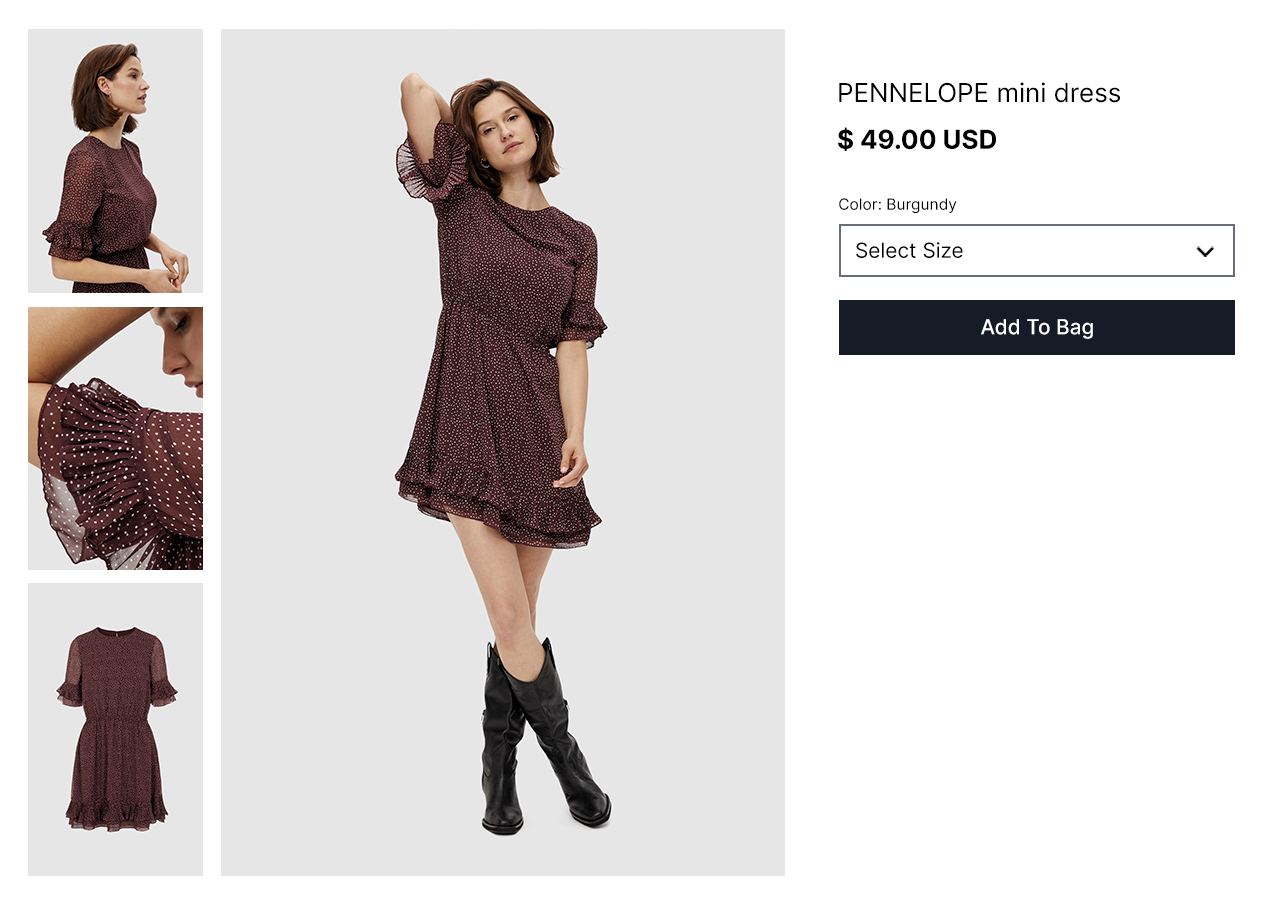This screenshot has height=900, width=1277.
Task: Click the Color: Burgundy label
Action: (x=897, y=204)
